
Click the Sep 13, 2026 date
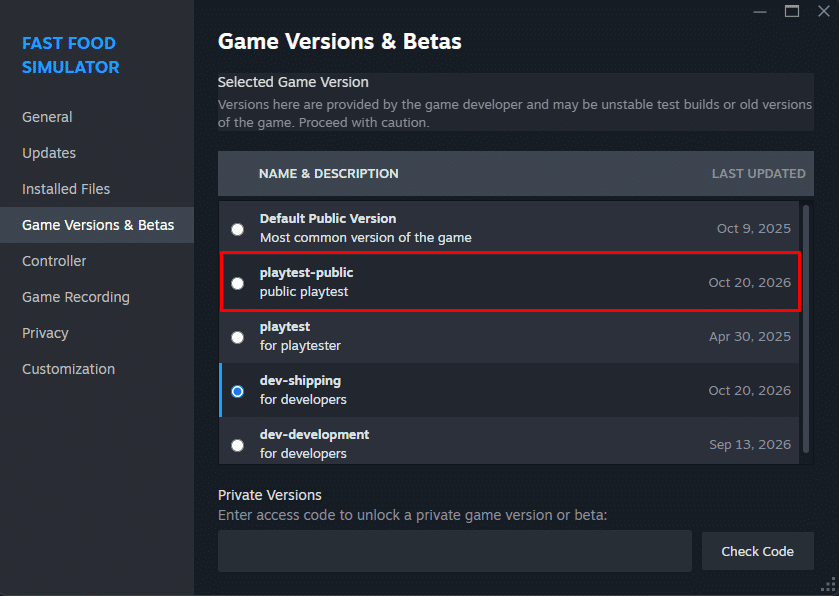[750, 445]
